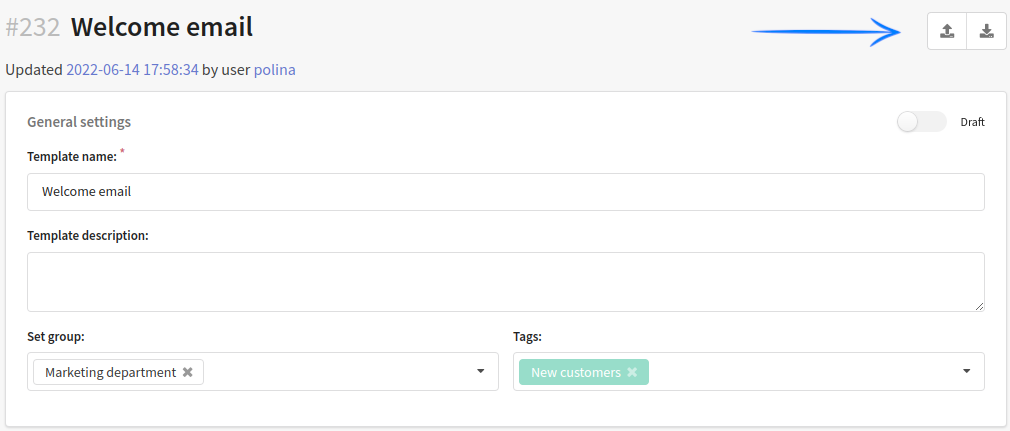
Task: Grab the description textarea resize handle
Action: [979, 307]
